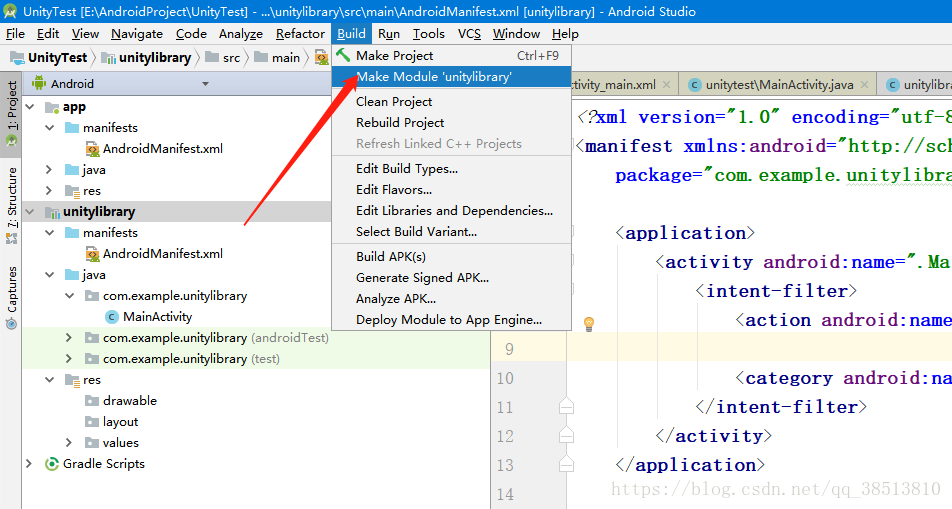Image resolution: width=952 pixels, height=509 pixels.
Task: Collapse the app manifests folder
Action: [x=50, y=128]
